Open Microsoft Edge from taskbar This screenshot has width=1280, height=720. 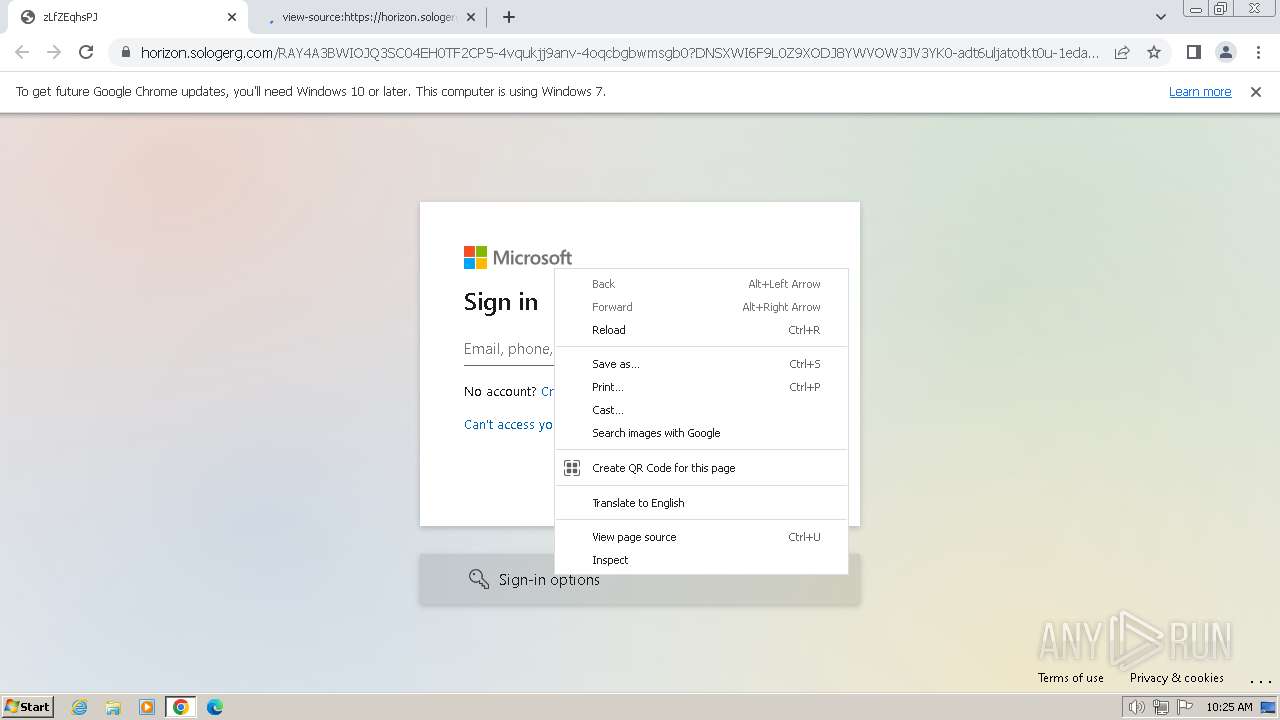point(214,707)
